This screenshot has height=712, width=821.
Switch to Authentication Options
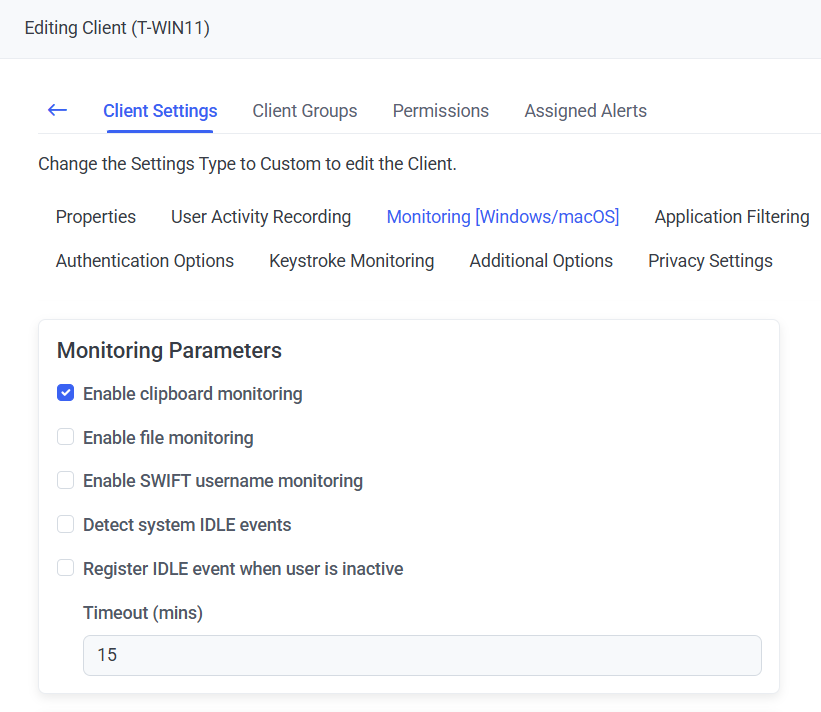pos(145,261)
